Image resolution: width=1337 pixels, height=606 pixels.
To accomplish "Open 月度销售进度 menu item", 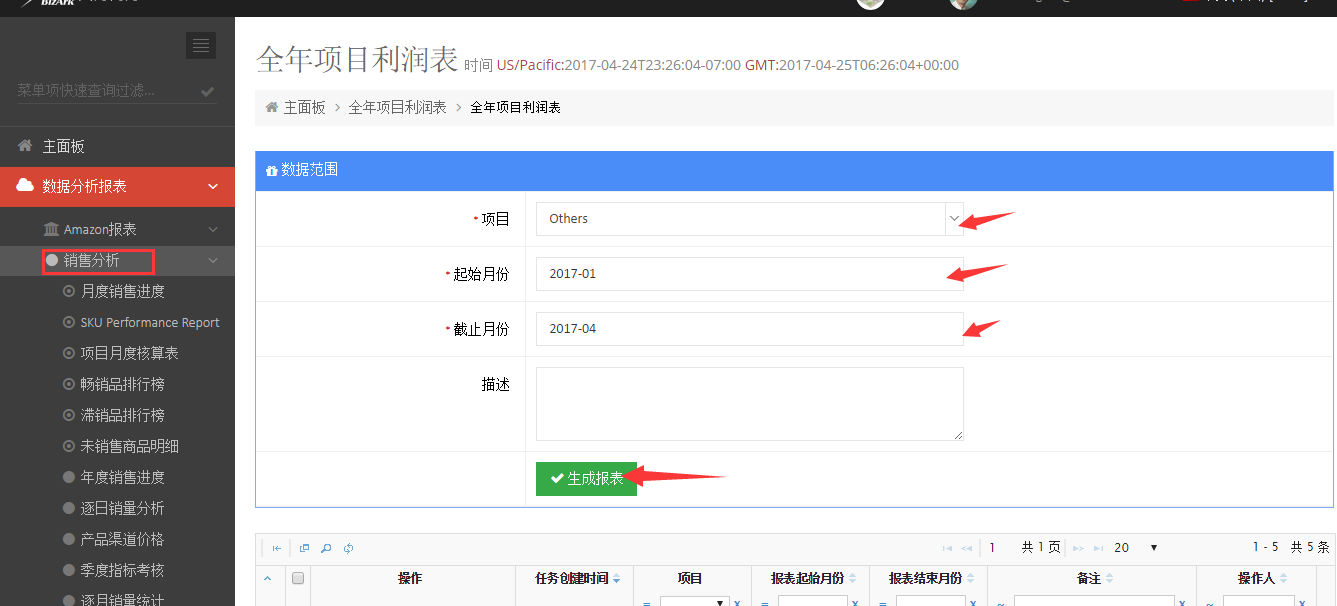I will coord(122,291).
